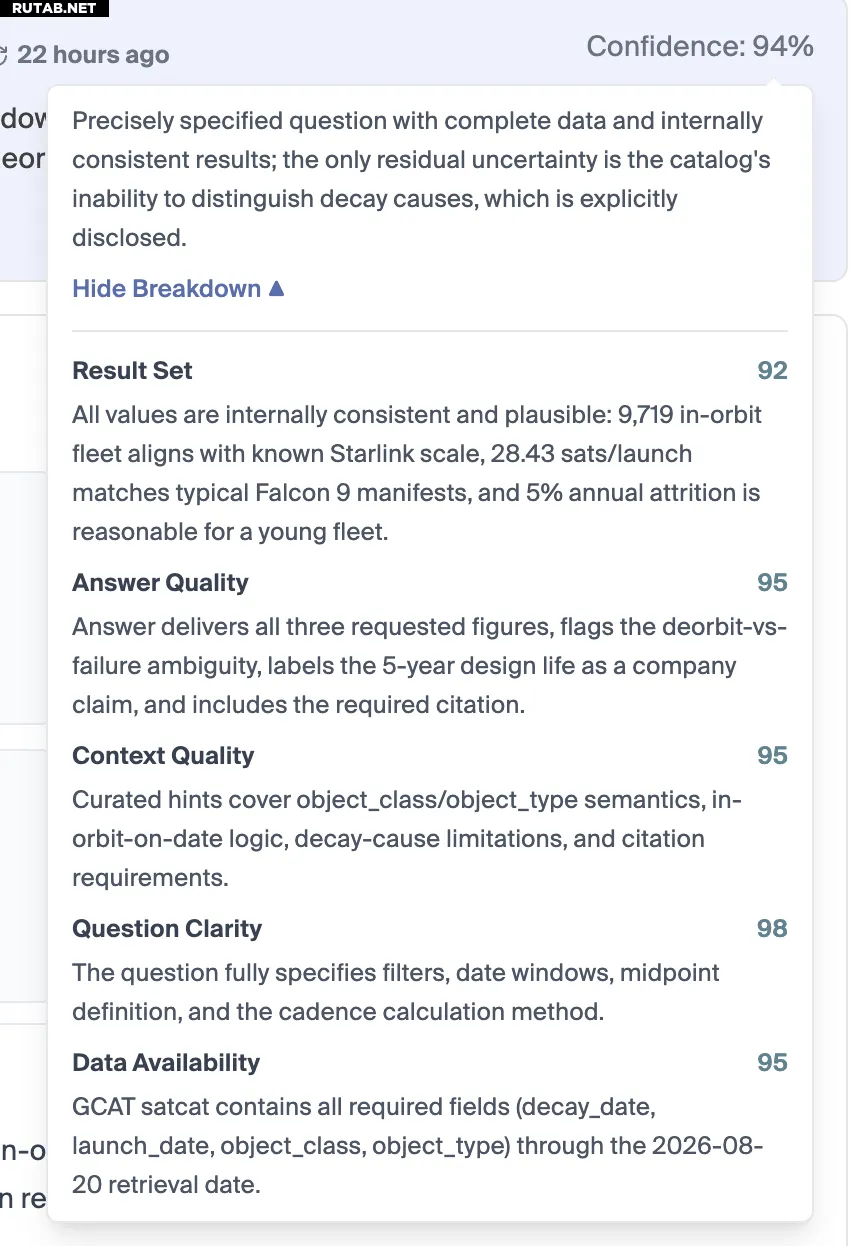This screenshot has width=850, height=1246.
Task: Click the Context Quality score value
Action: point(772,756)
